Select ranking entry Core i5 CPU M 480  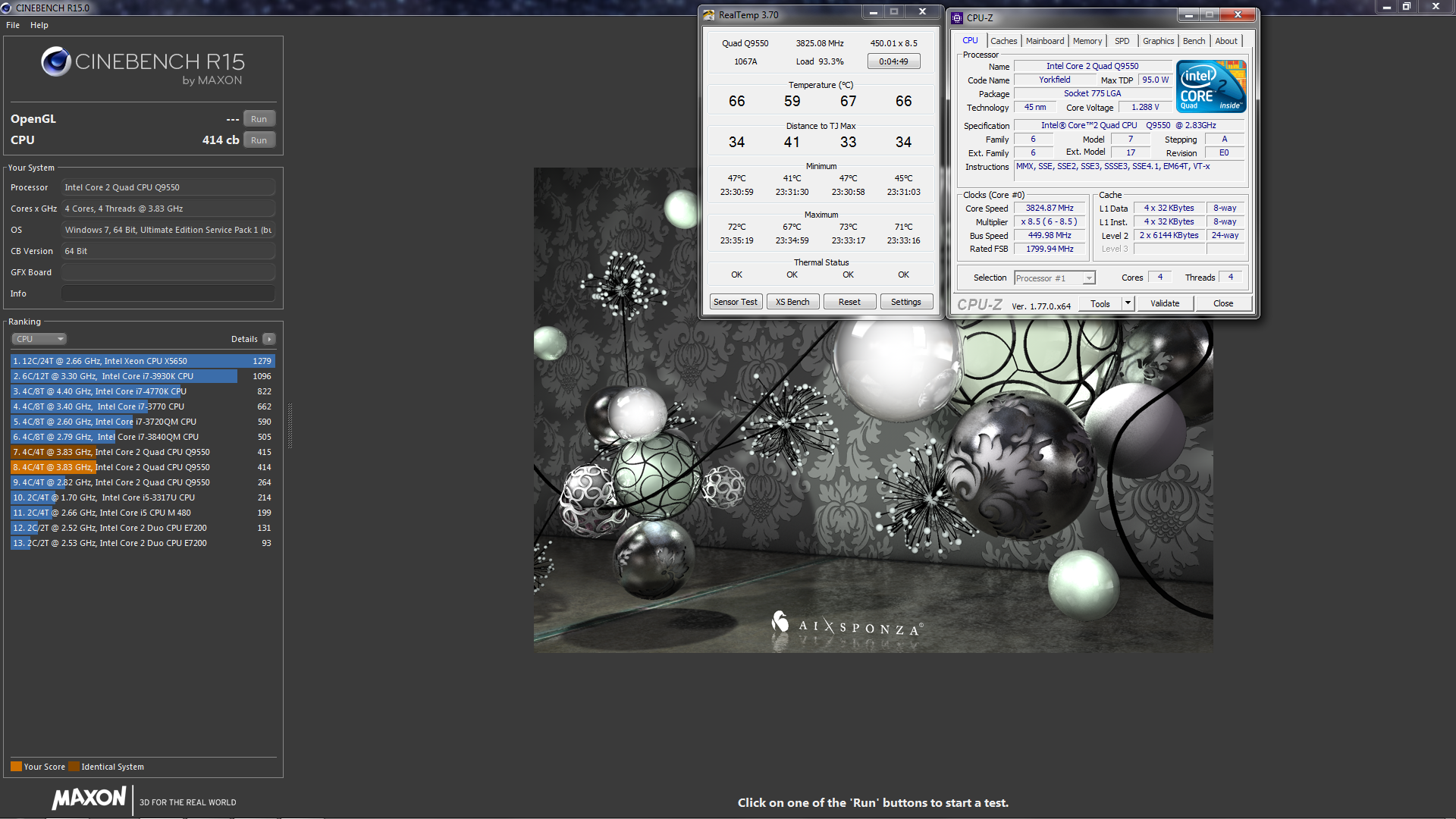[x=143, y=513]
